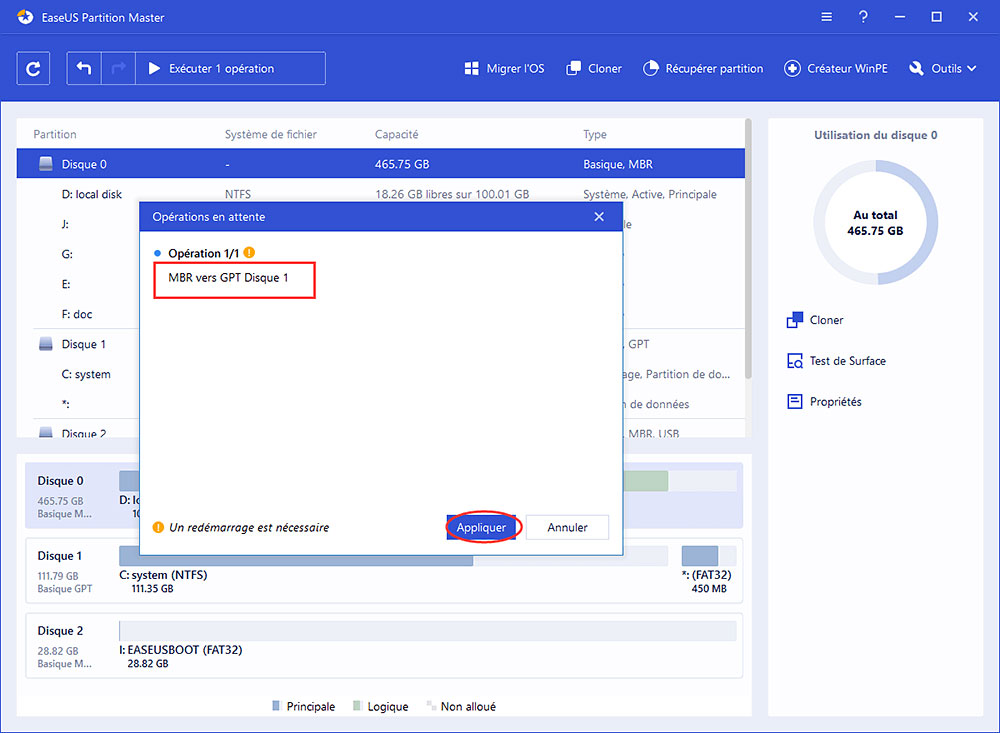Select Disque 1 label in disk map
1000x733 pixels.
[x=60, y=556]
